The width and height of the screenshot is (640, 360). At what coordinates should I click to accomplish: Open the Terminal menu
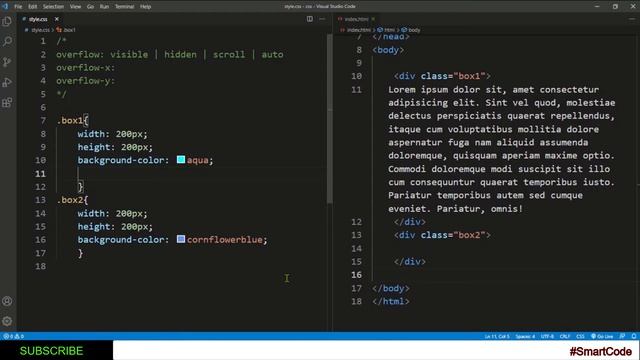point(124,7)
